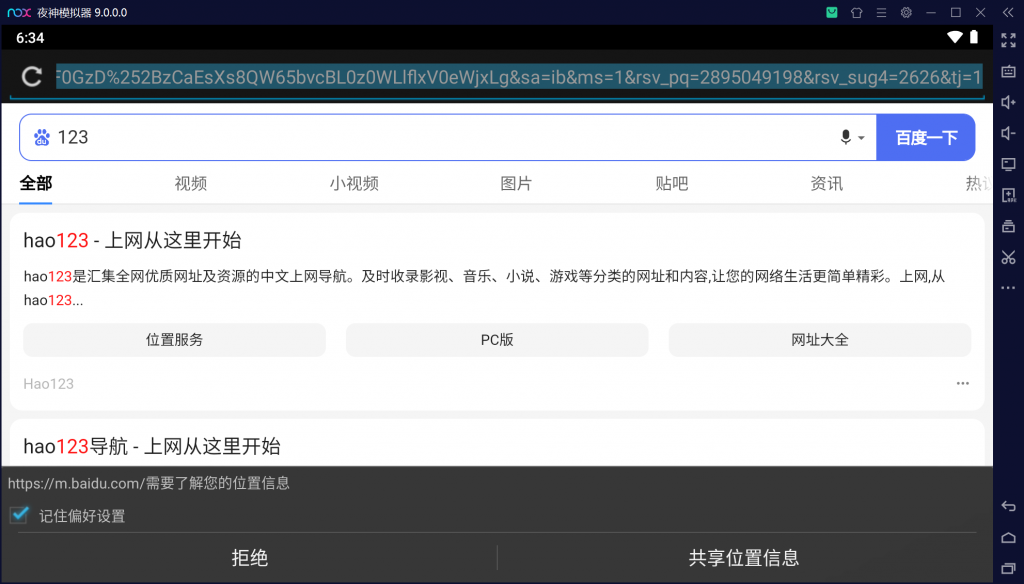
Task: Enable the 记住偏好设置 checkbox
Action: tap(18, 515)
